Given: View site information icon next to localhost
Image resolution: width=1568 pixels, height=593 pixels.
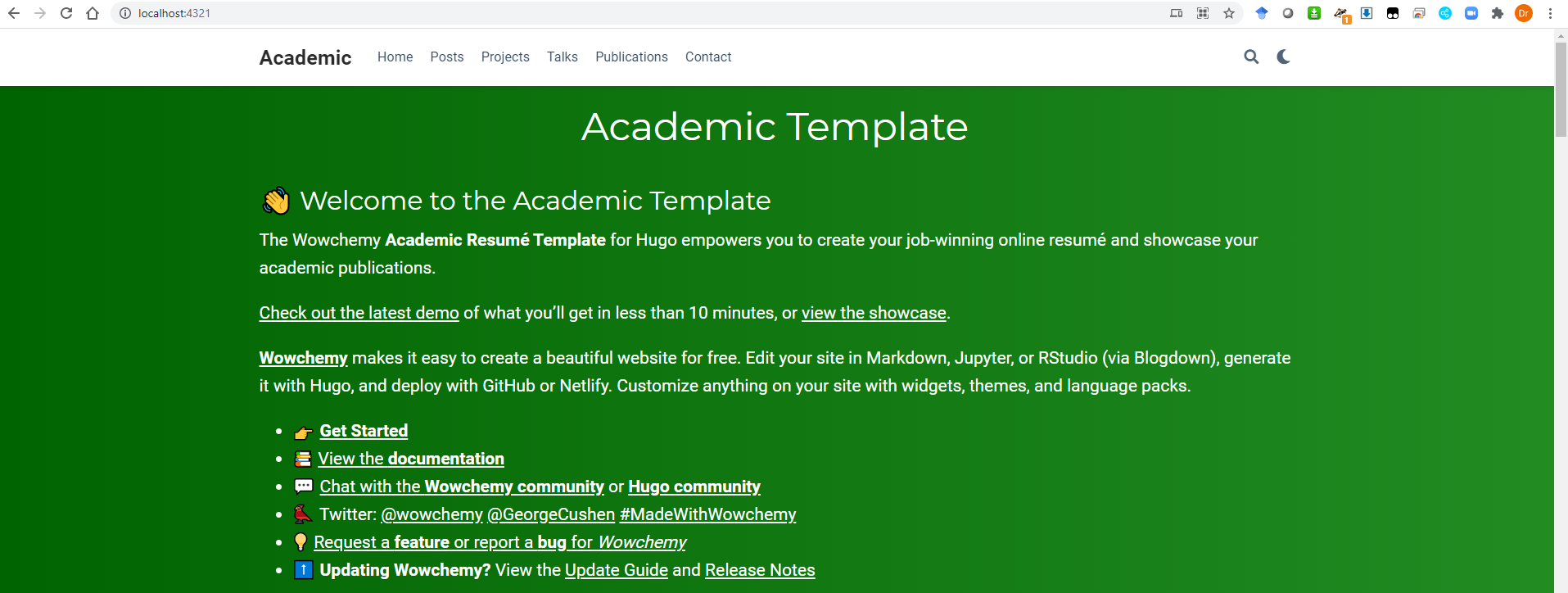Looking at the screenshot, I should pos(125,13).
